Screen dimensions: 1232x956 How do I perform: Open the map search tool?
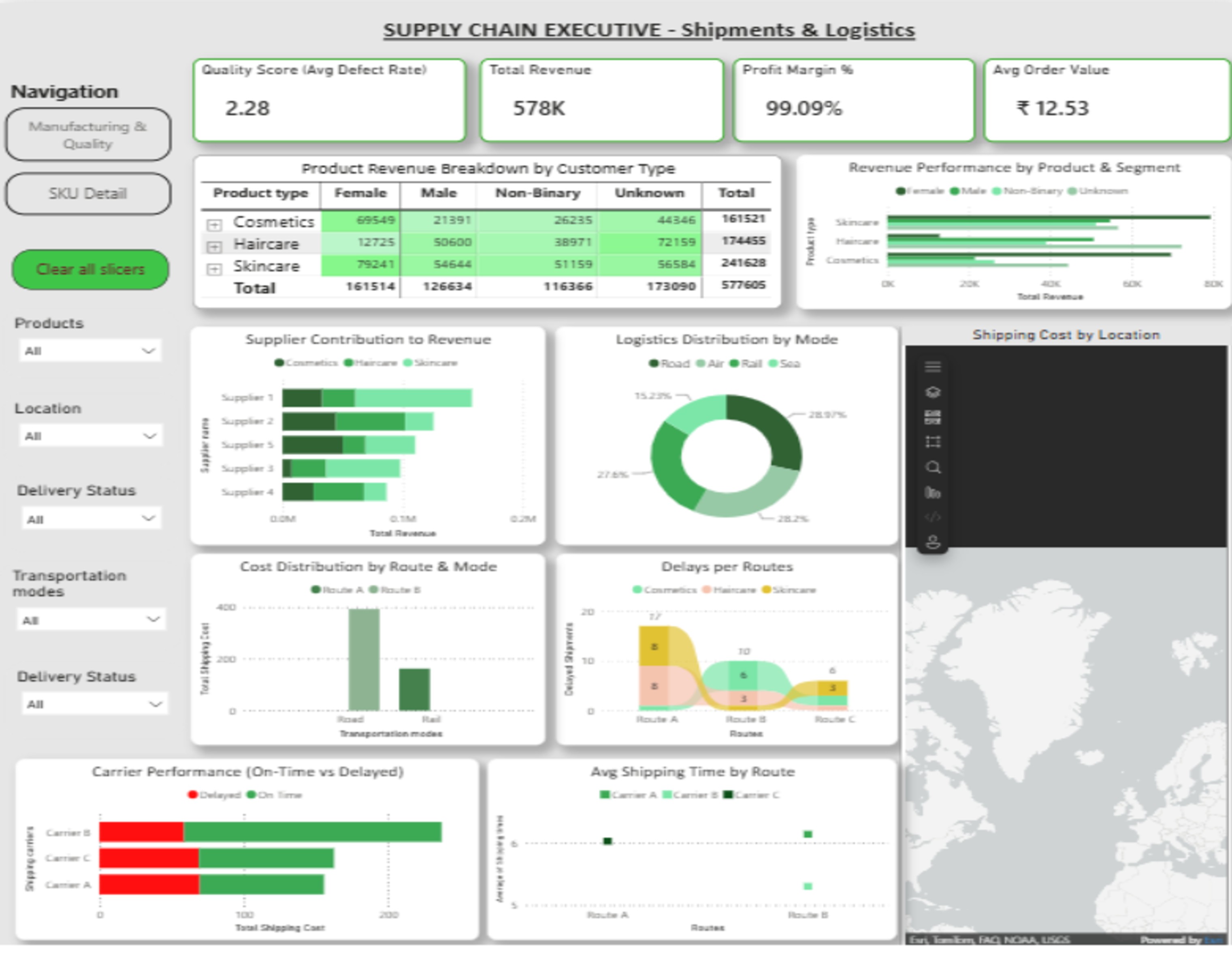tap(932, 467)
